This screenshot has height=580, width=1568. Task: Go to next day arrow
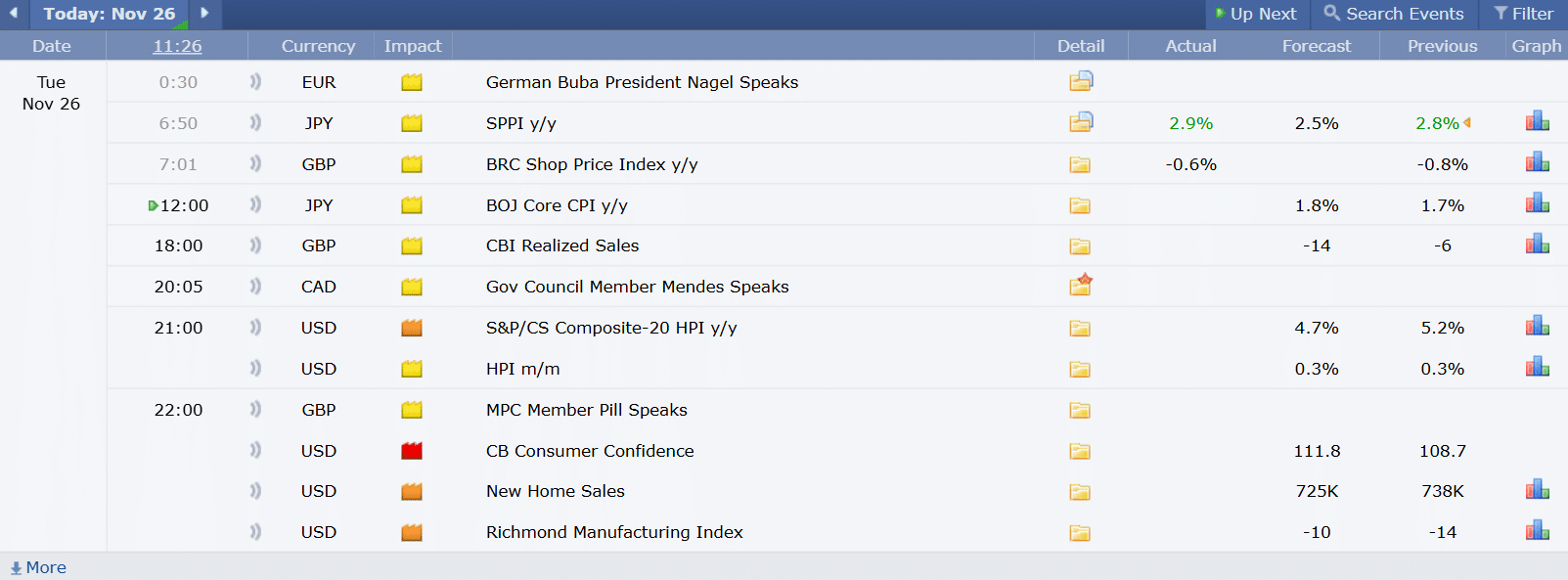coord(204,13)
